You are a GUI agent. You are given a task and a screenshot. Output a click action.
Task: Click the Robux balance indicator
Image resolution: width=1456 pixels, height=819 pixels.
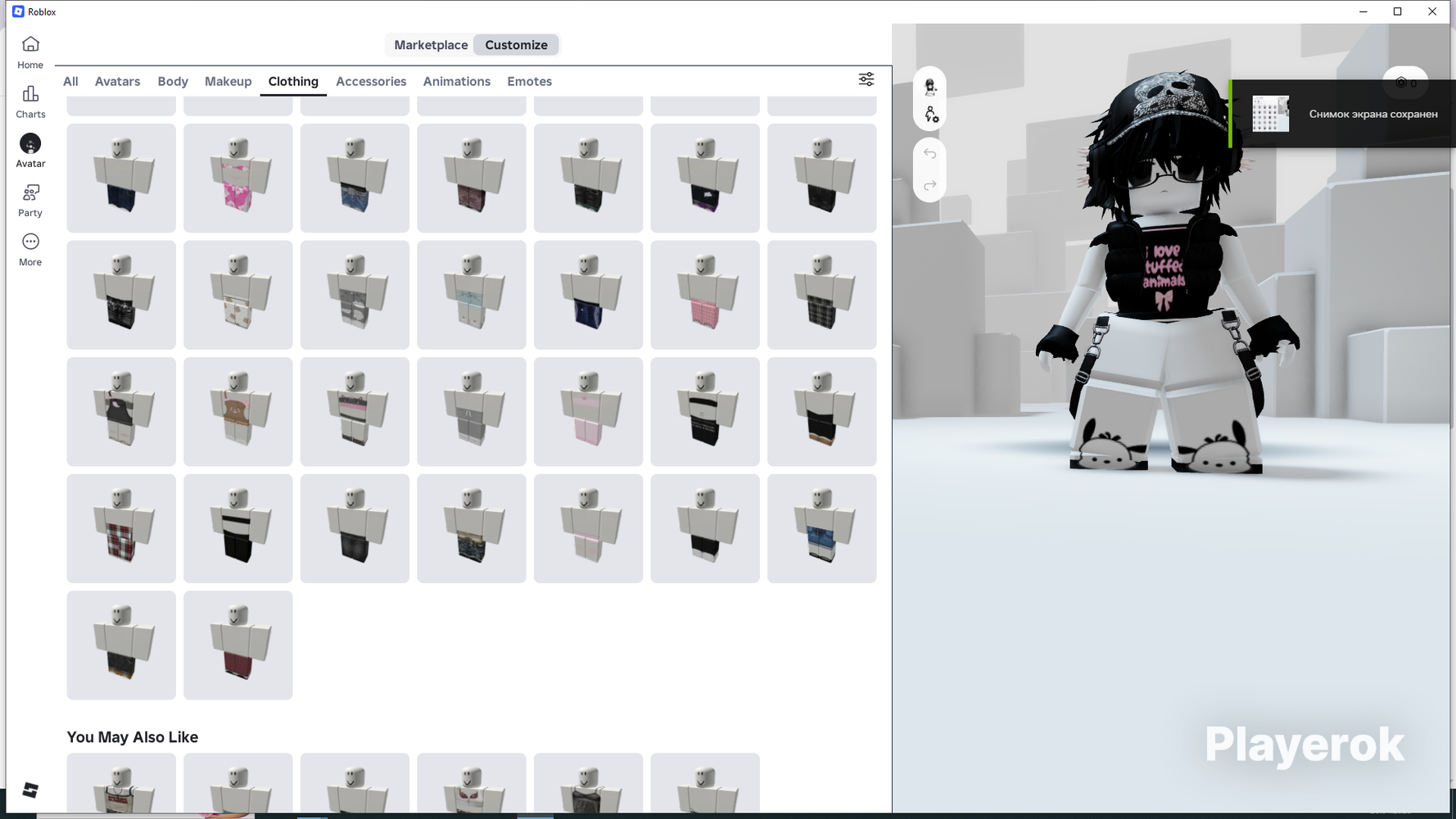tap(1405, 83)
